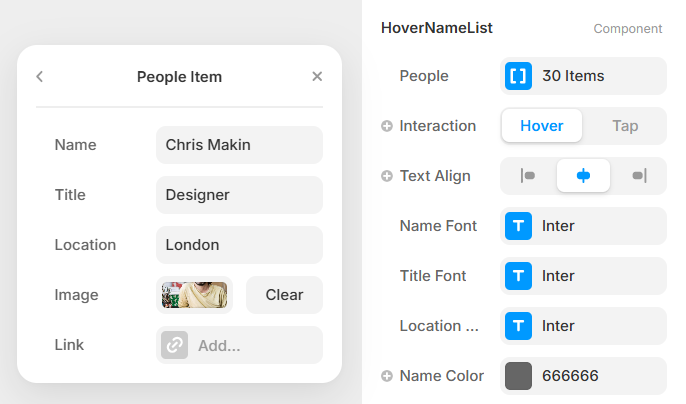Click plus icon beside Name Color
686x404 pixels.
pos(387,376)
